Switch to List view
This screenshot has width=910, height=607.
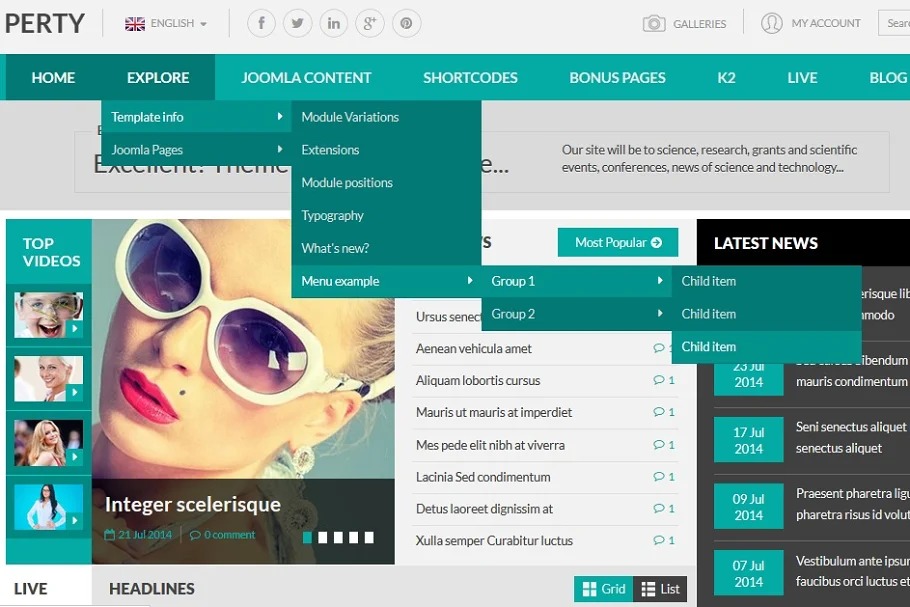(x=661, y=589)
